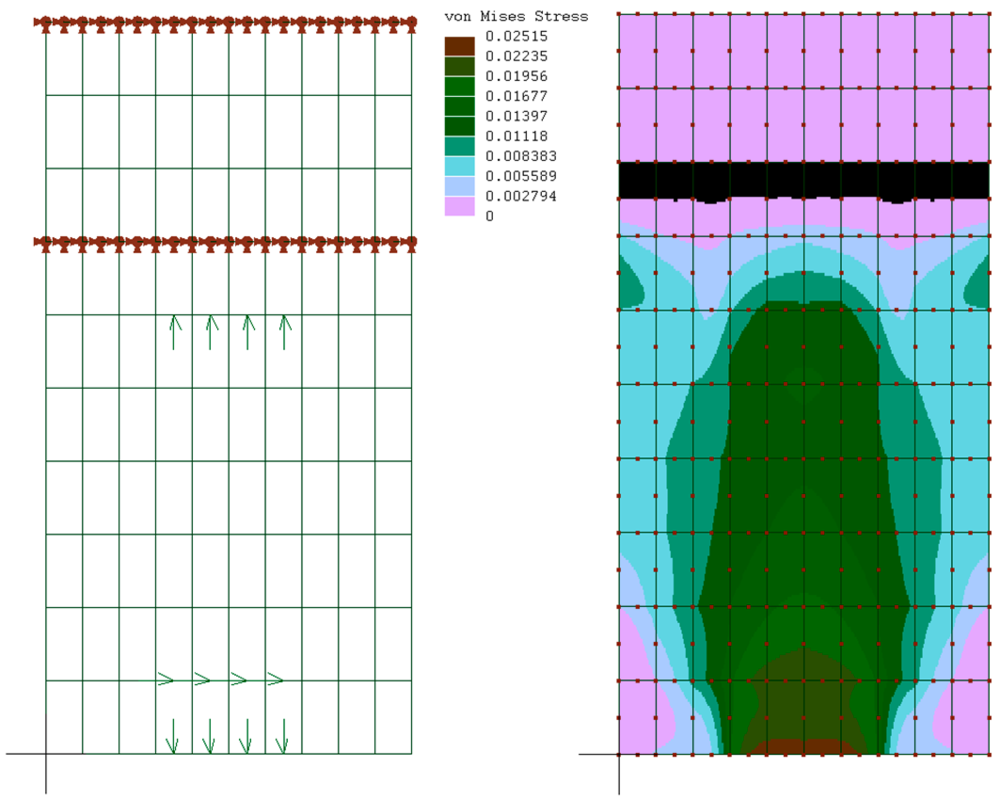Click the cyan legend color swatch
Screen dimensions: 1000x800
pos(460,166)
